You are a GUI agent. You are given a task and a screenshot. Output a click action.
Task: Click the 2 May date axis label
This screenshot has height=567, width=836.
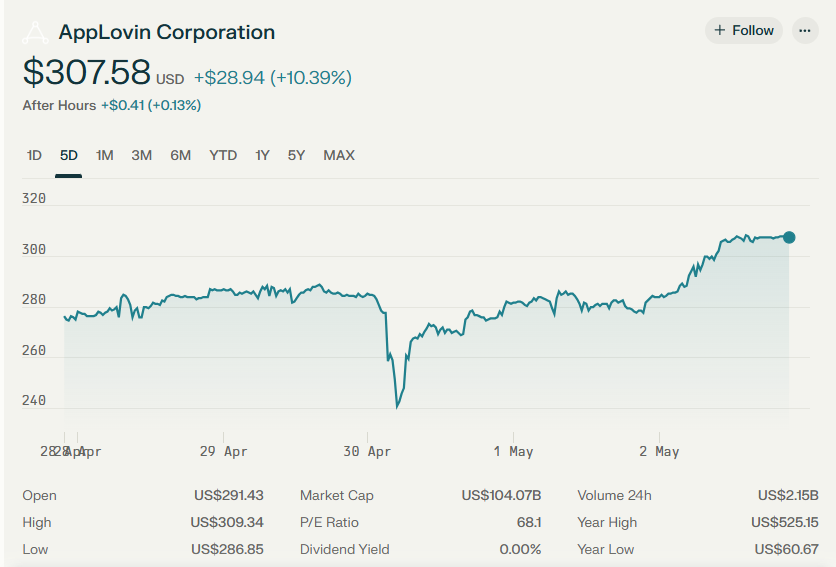[660, 451]
